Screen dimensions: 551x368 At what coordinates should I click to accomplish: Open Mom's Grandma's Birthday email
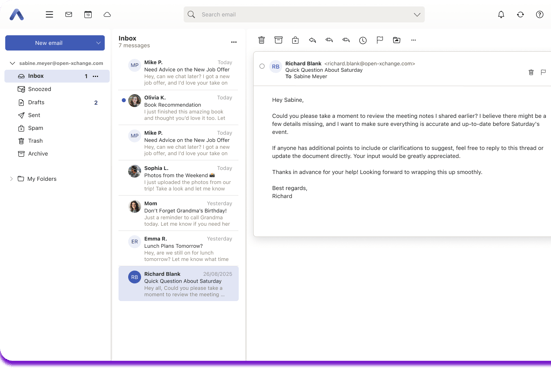(x=179, y=213)
